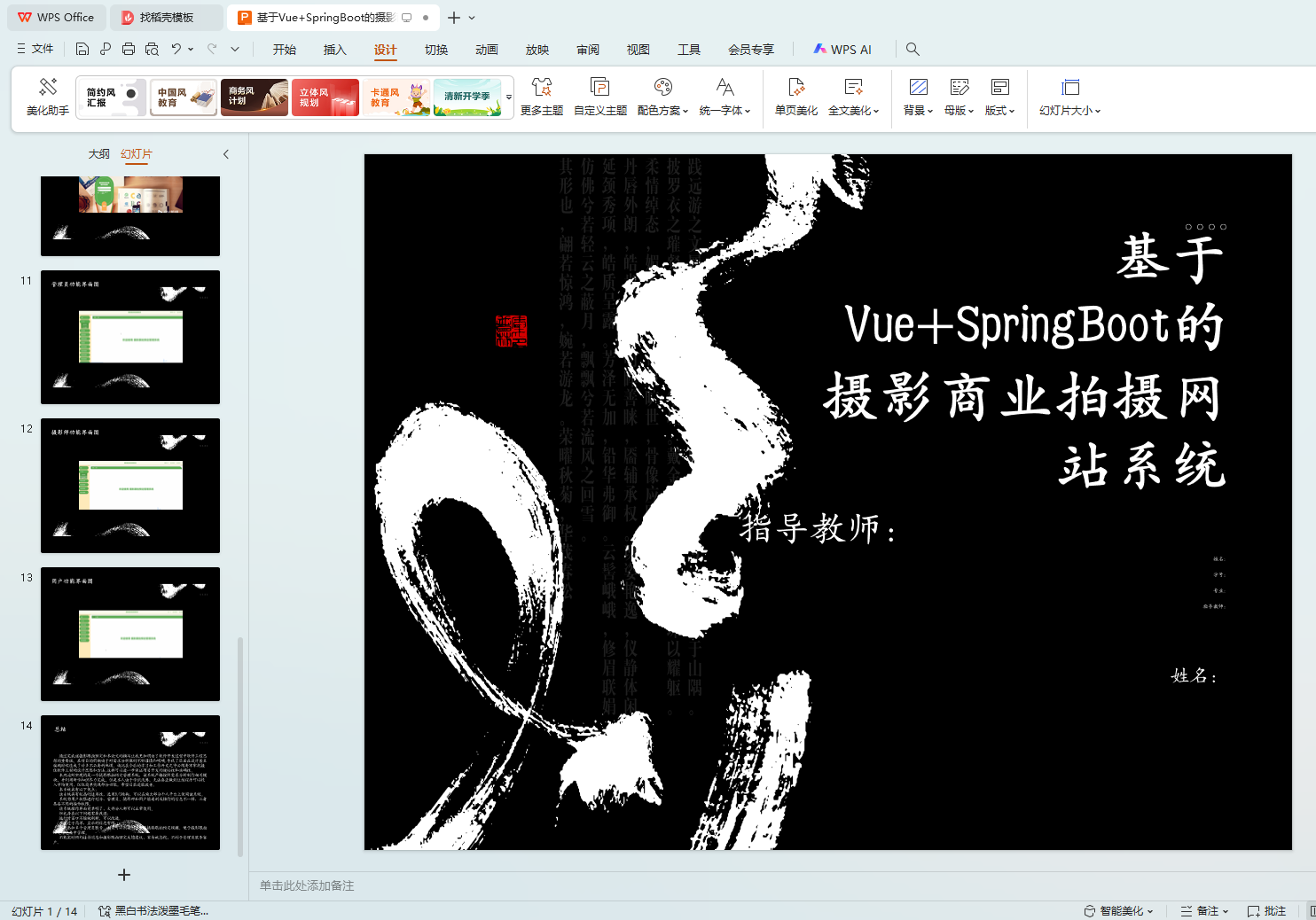Select the 设计 design ribbon tab

386,50
